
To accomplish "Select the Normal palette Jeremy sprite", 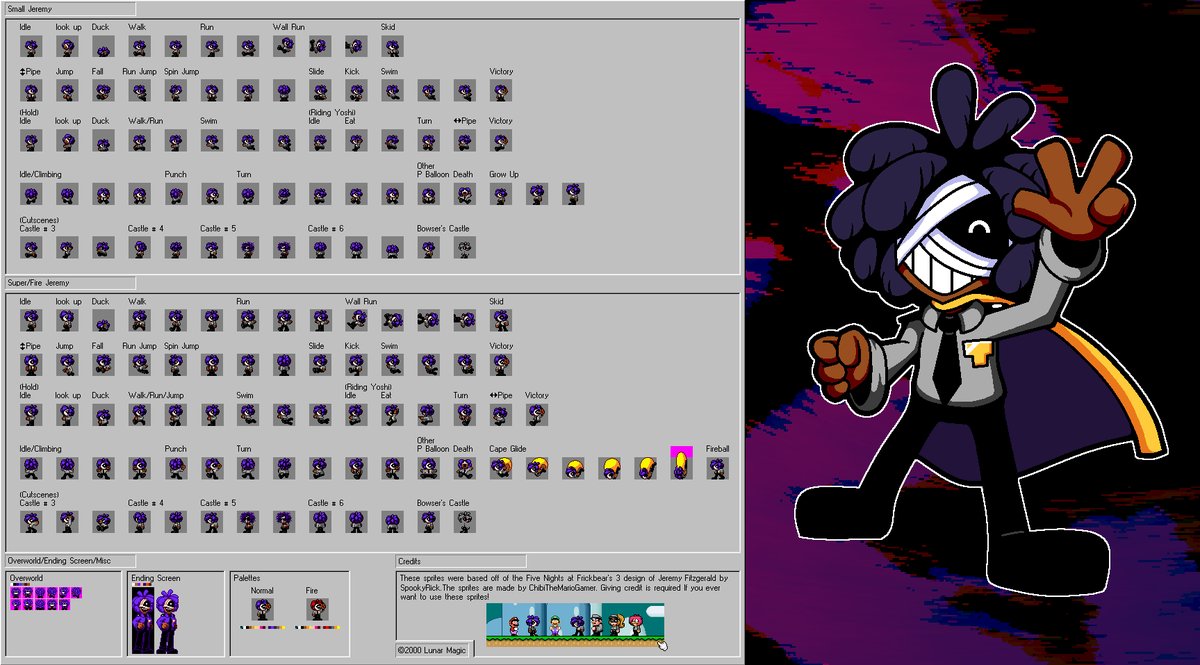I will pos(262,609).
